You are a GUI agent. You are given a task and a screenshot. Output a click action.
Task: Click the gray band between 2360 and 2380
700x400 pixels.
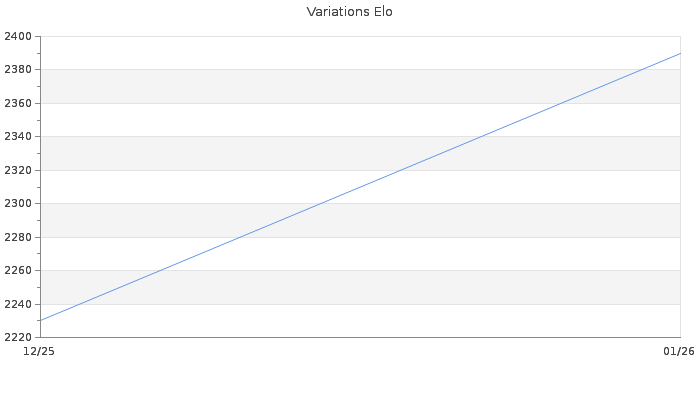200,86
